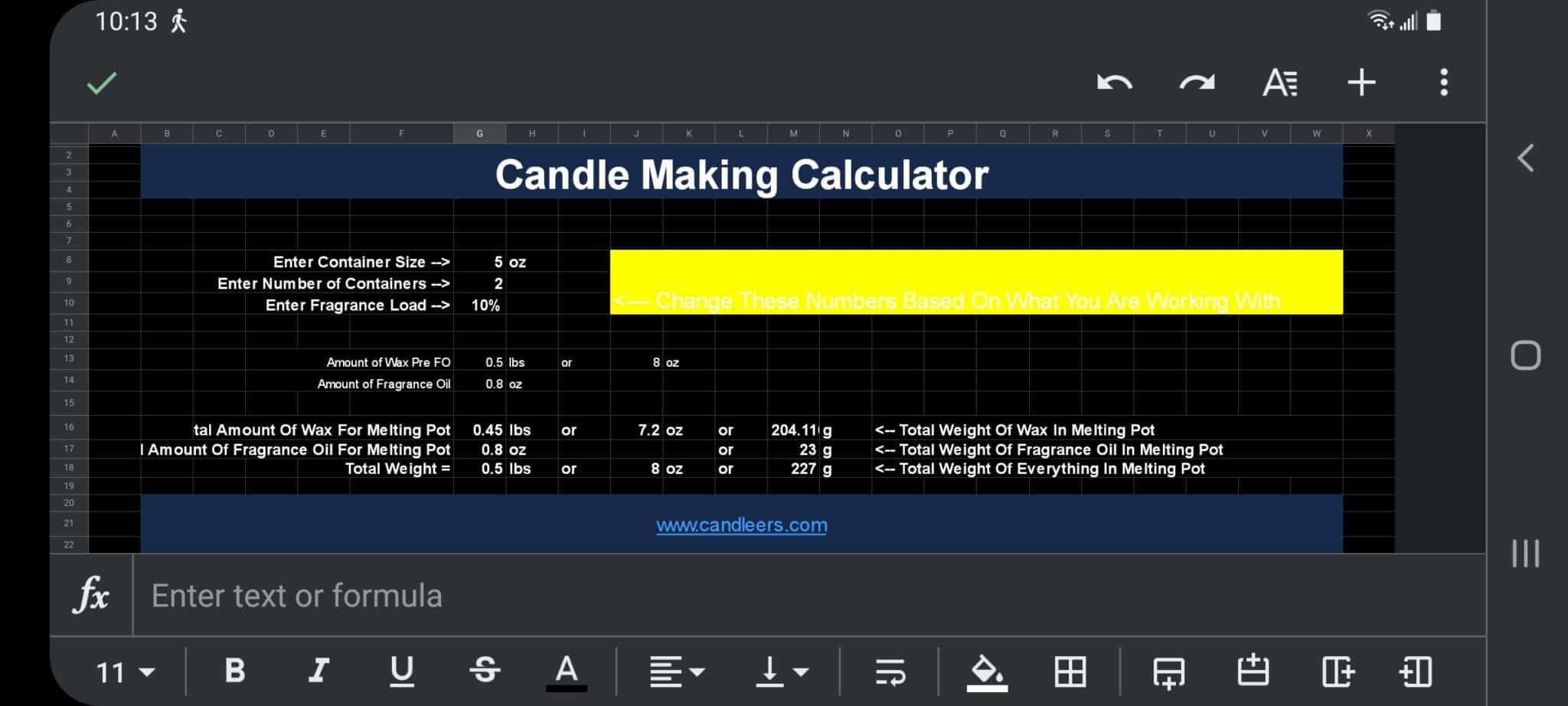Toggle text wrapping in cell

(x=890, y=672)
